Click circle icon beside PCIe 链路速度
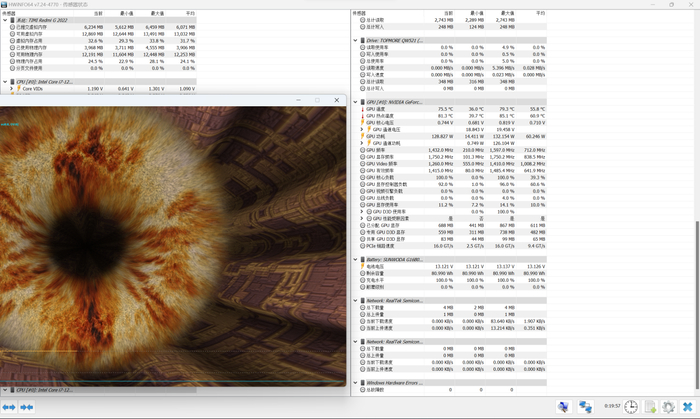700x419 pixels. click(x=362, y=246)
